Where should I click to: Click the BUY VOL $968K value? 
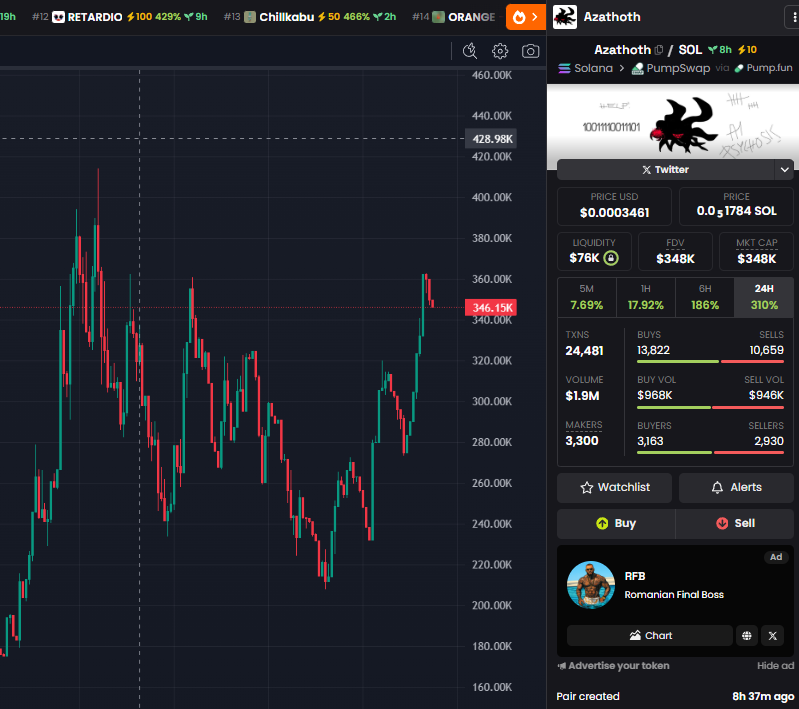tap(655, 396)
